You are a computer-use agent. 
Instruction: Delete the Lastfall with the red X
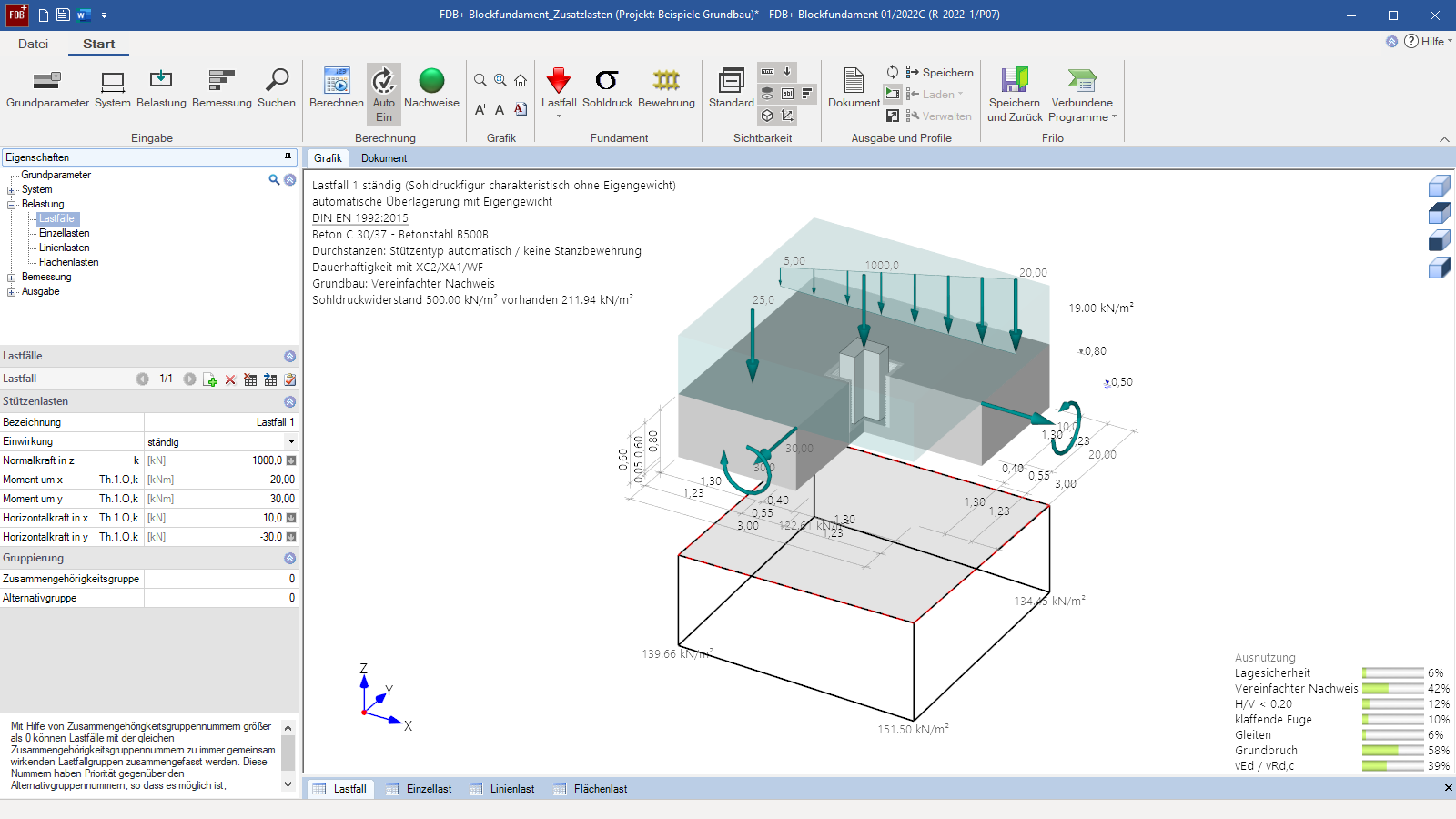coord(230,379)
